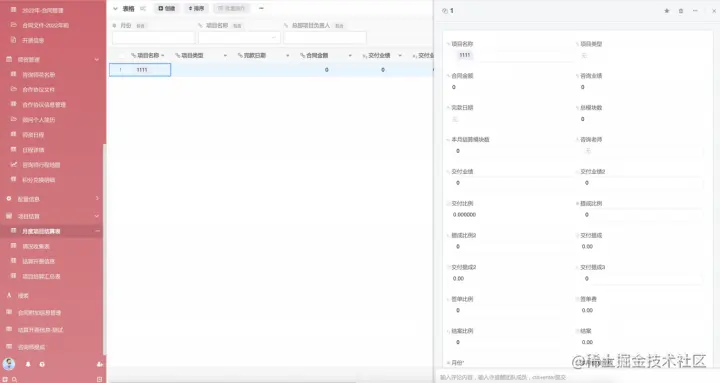720x383 pixels.
Task: Click the 提成比例 field value
Action: [x=639, y=214]
